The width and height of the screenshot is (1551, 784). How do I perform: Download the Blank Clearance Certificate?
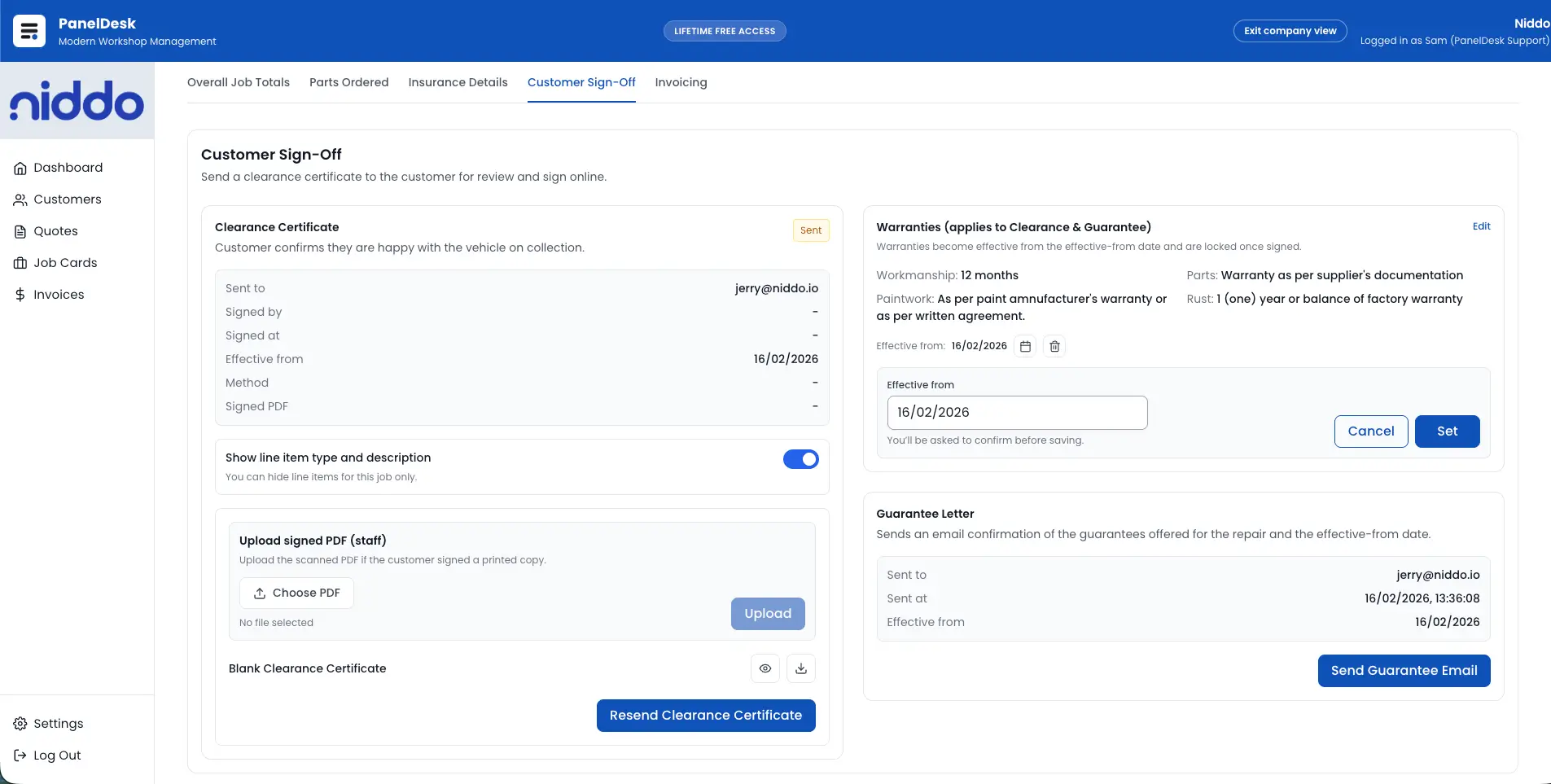pos(800,668)
